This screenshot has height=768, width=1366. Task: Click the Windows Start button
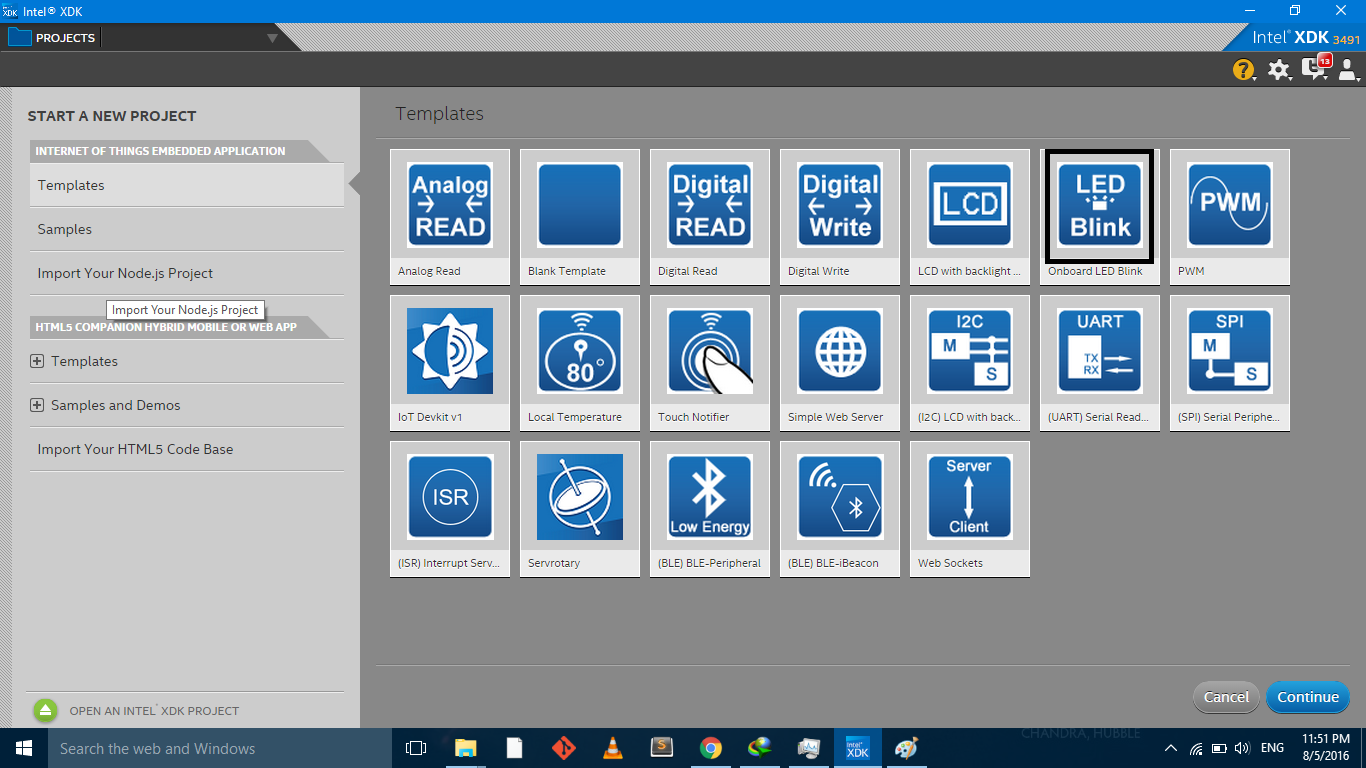click(x=24, y=748)
